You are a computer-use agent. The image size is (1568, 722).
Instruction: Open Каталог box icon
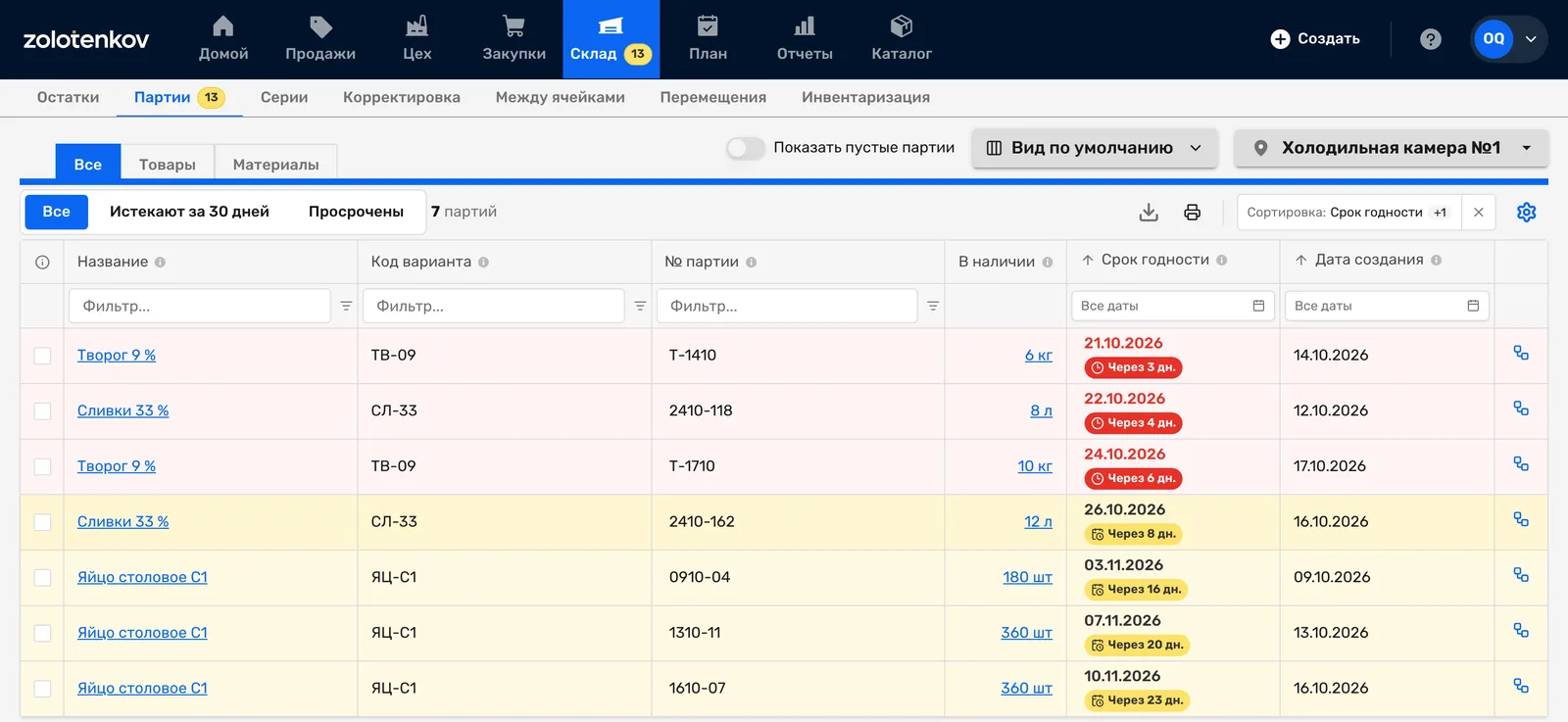click(902, 26)
